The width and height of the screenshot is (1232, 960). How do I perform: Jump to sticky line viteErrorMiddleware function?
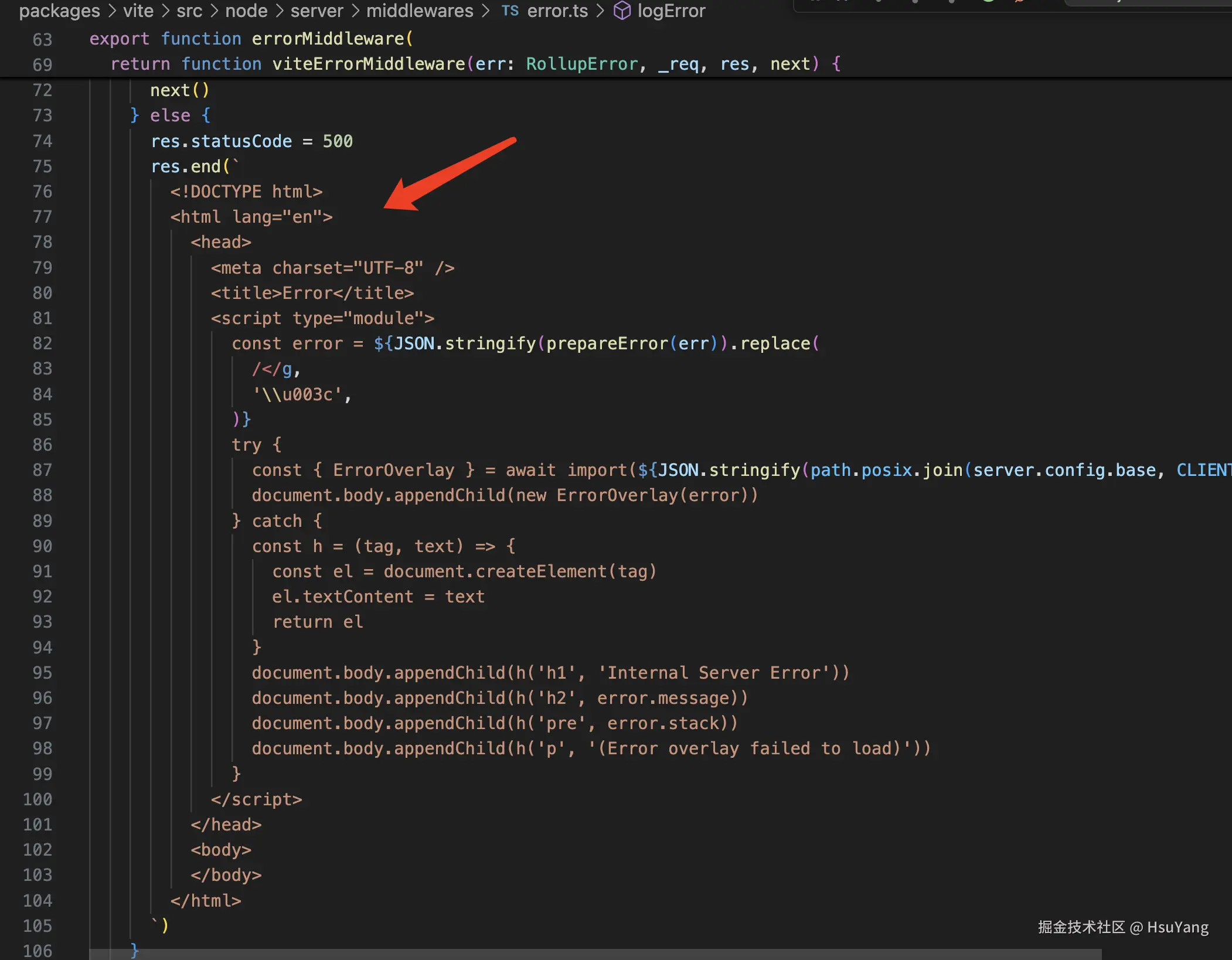pyautogui.click(x=368, y=64)
